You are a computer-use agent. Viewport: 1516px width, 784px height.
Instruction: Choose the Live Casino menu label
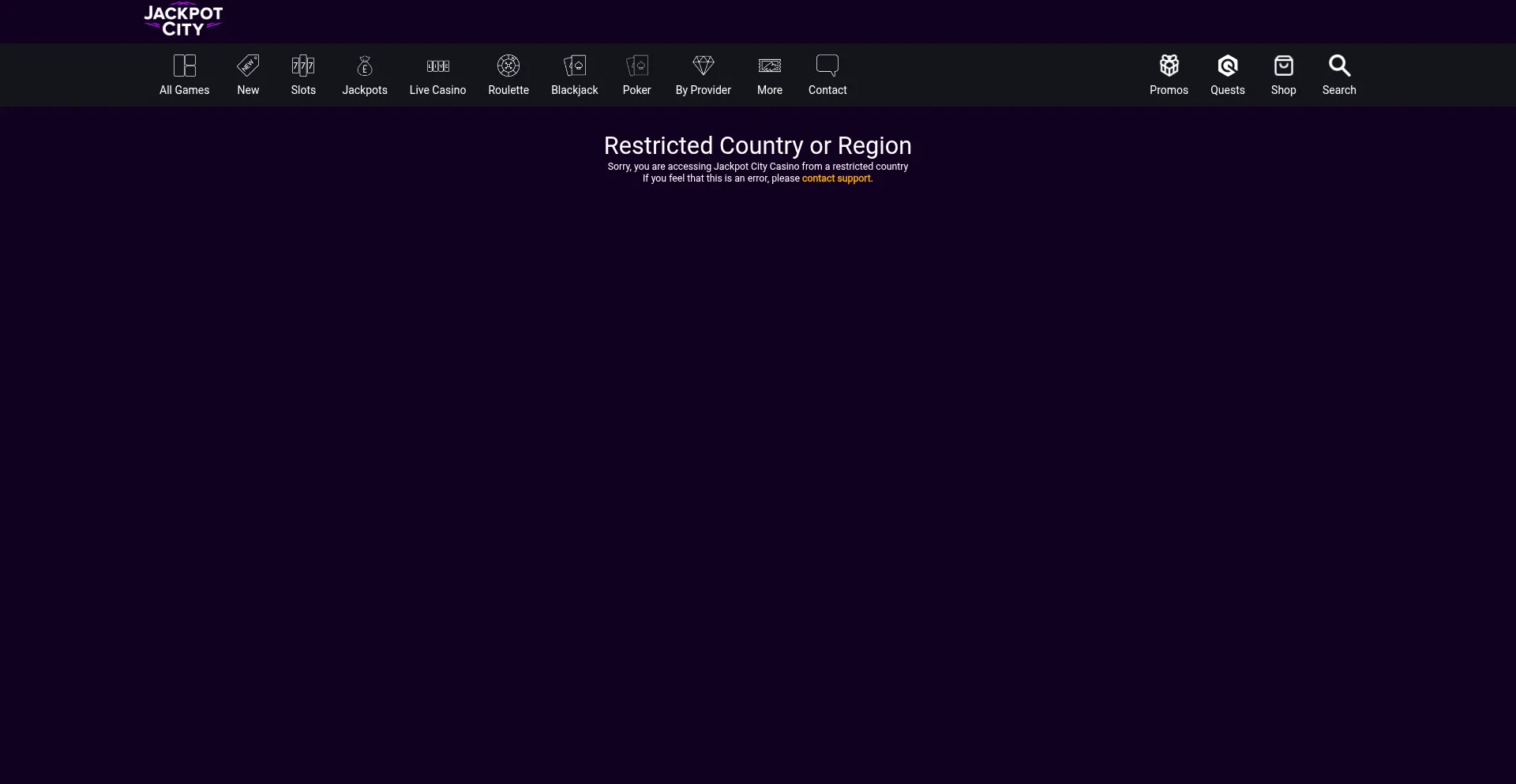[438, 90]
